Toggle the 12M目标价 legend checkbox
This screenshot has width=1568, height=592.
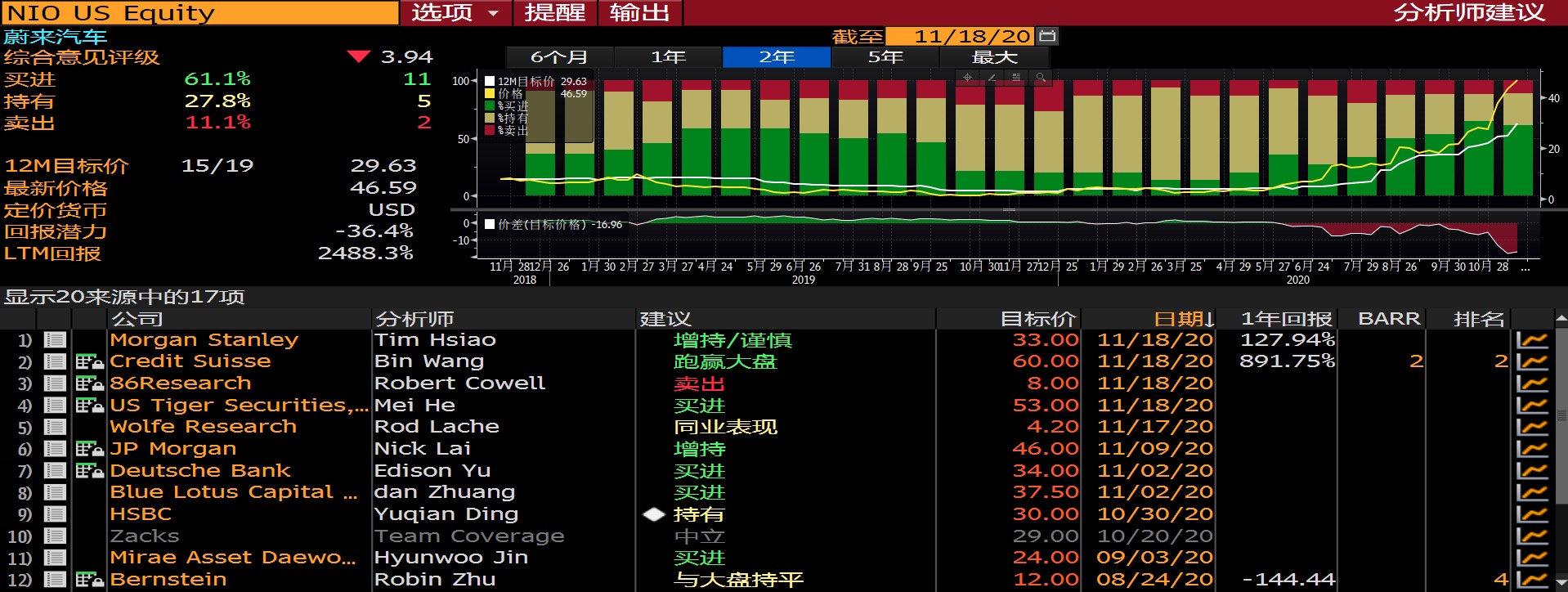pyautogui.click(x=490, y=81)
